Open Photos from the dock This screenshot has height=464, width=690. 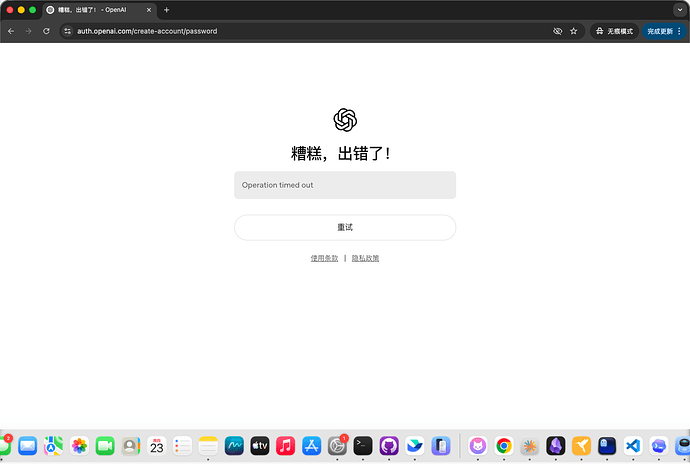(x=79, y=446)
